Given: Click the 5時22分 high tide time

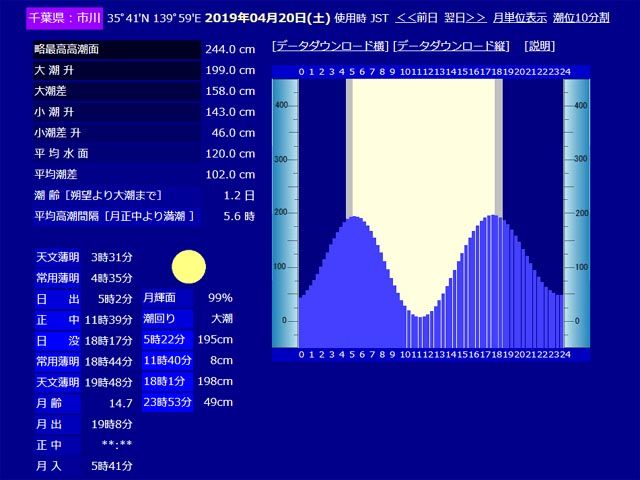Looking at the screenshot, I should (164, 339).
